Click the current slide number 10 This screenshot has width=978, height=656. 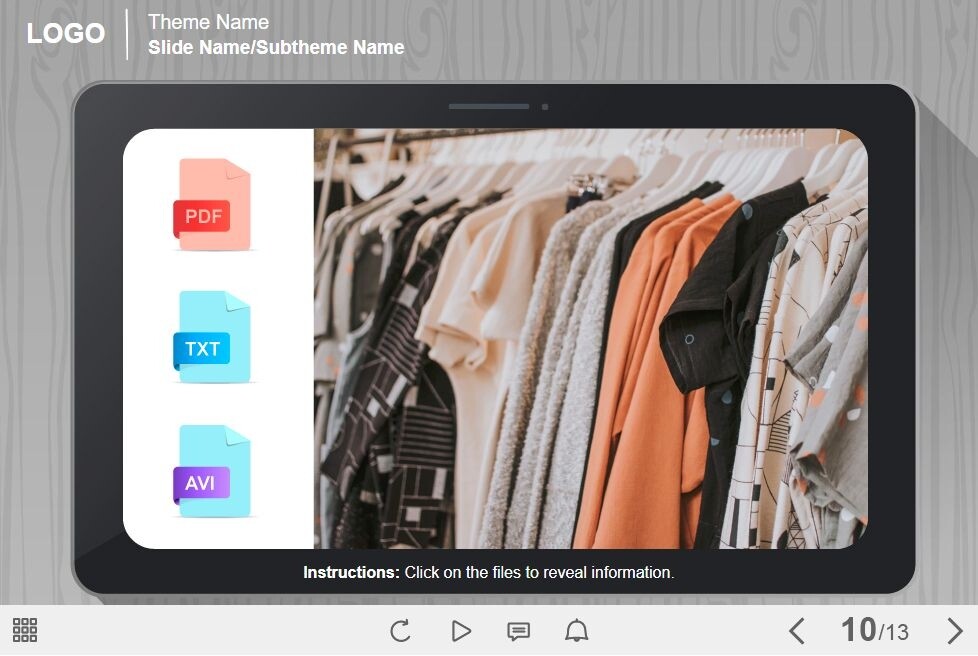click(858, 630)
